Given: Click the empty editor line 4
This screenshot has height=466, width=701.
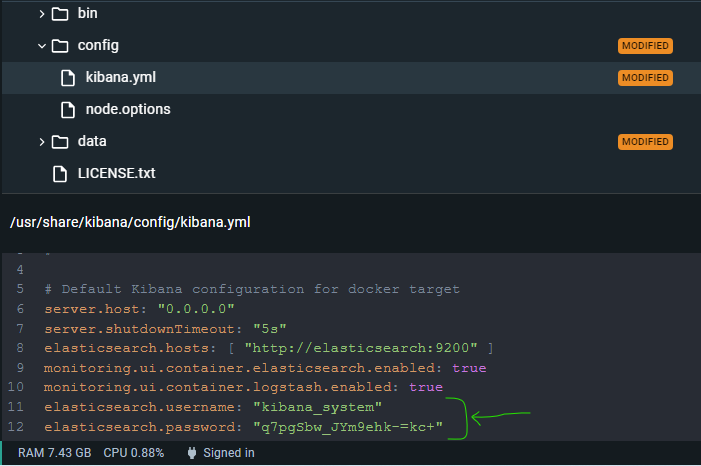Looking at the screenshot, I should [350, 270].
